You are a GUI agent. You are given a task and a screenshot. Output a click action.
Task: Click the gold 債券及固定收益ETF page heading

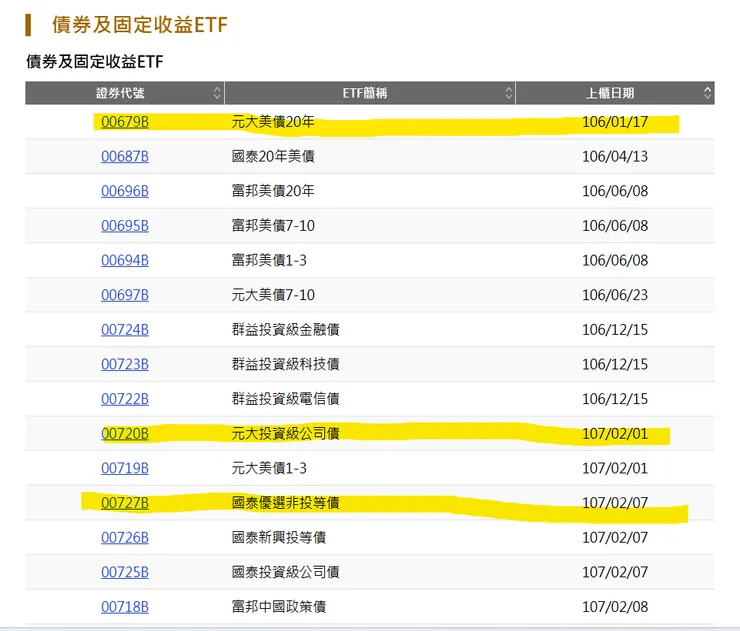(140, 25)
